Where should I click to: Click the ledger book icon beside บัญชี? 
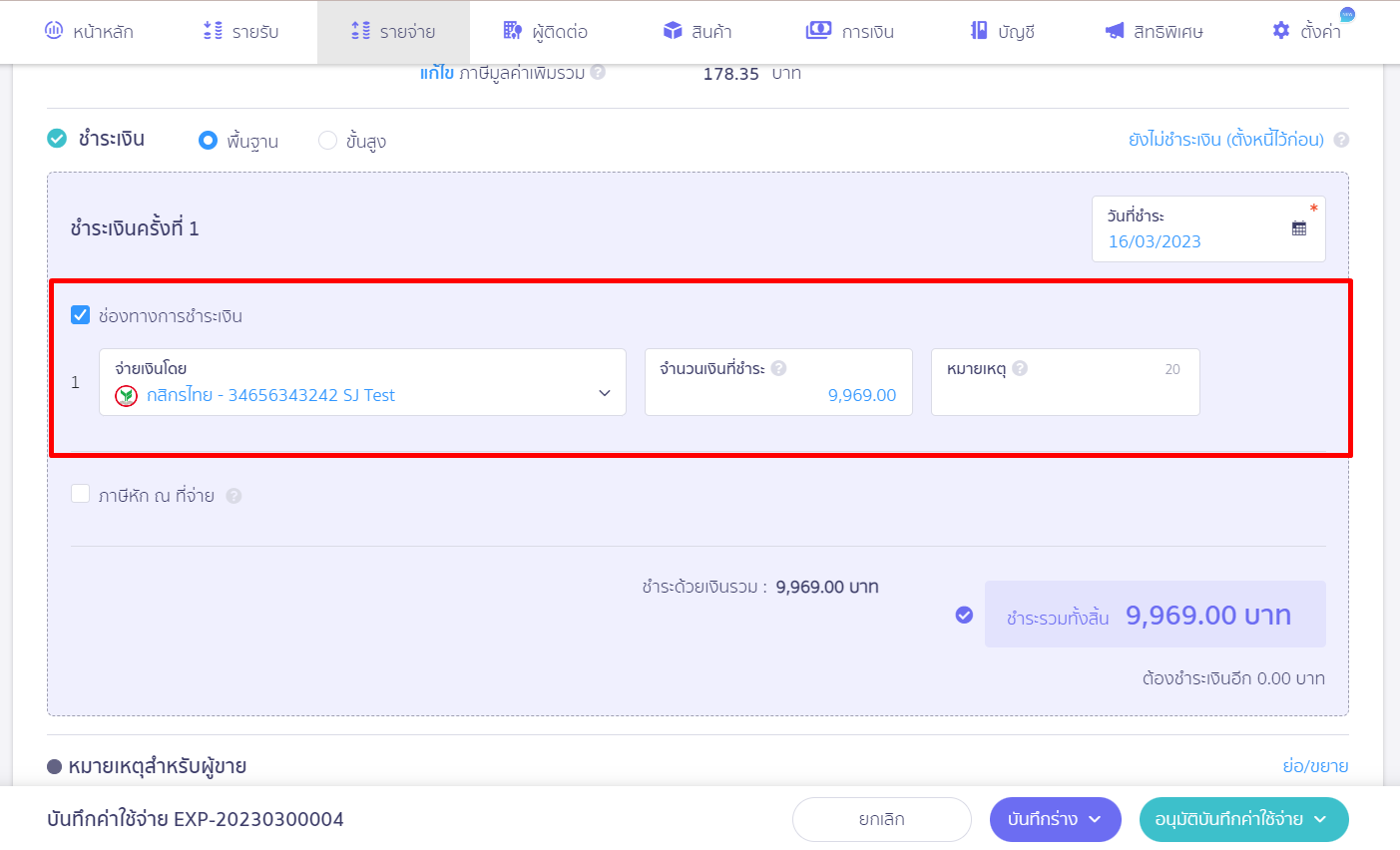coord(979,31)
